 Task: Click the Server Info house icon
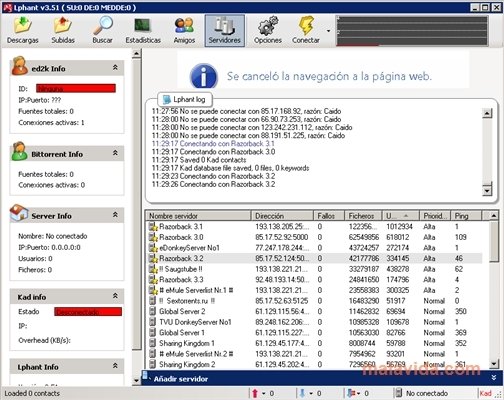pos(19,213)
